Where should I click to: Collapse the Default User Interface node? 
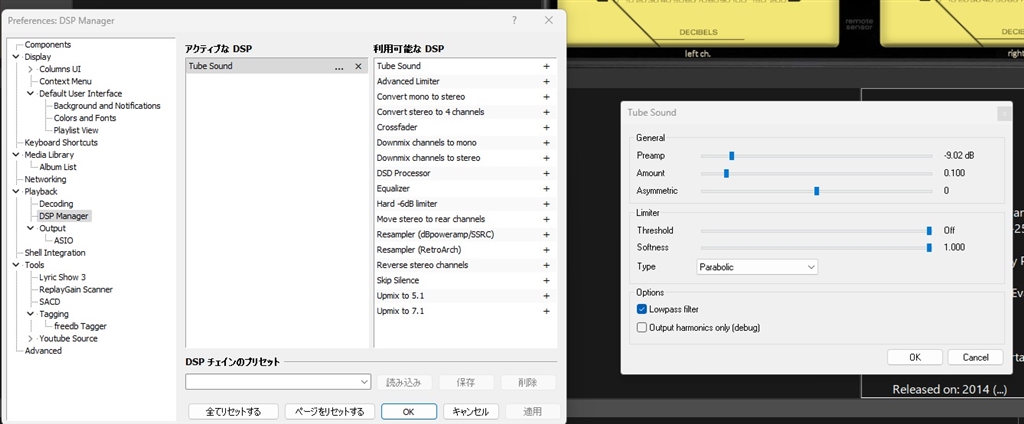pyautogui.click(x=30, y=93)
